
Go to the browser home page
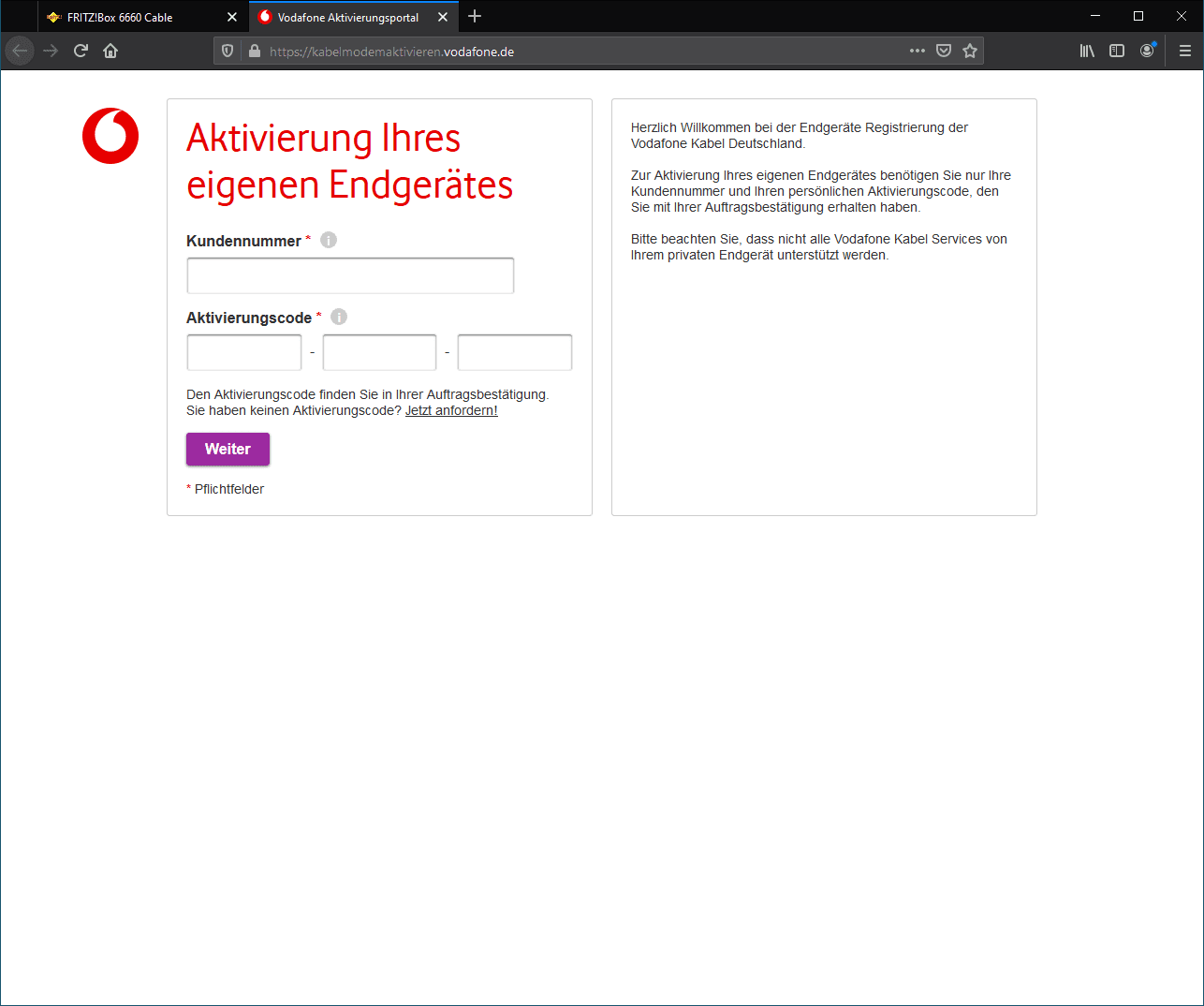(x=110, y=51)
